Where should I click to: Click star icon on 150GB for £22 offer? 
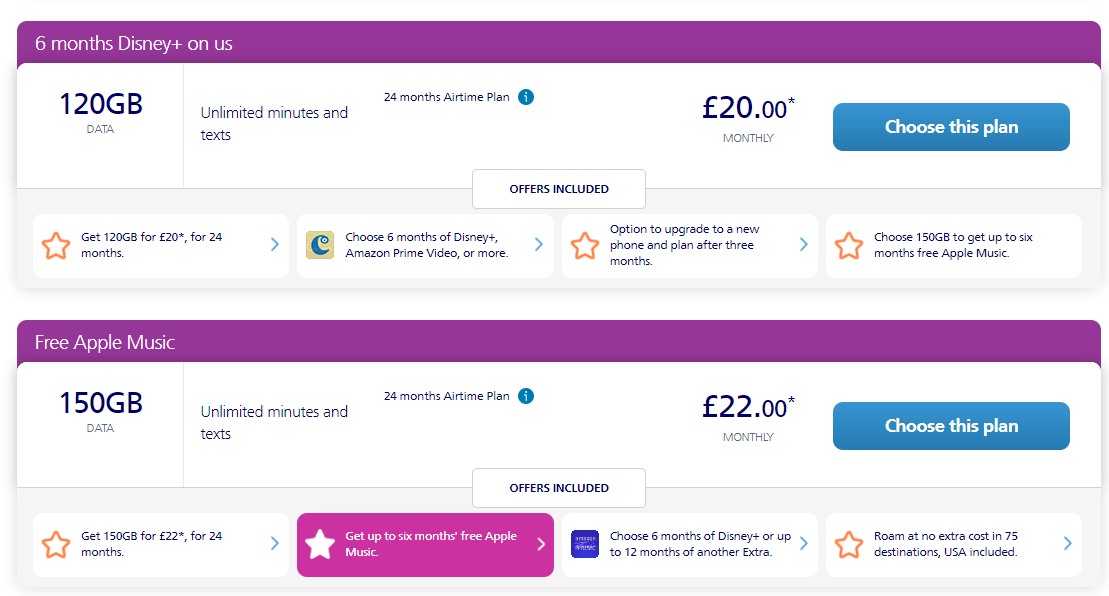[x=56, y=544]
